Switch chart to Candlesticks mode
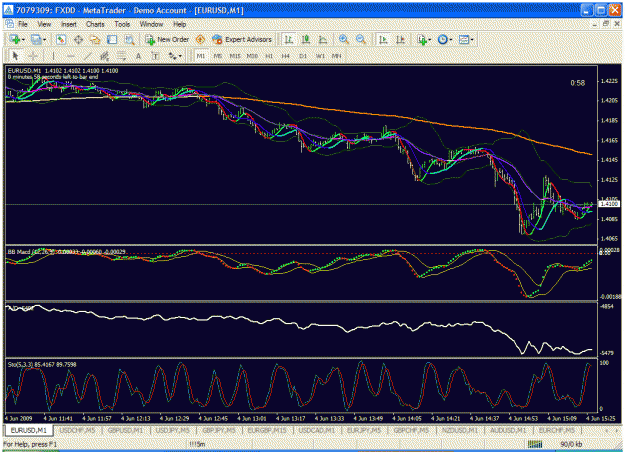This screenshot has width=625, height=452. coord(306,39)
